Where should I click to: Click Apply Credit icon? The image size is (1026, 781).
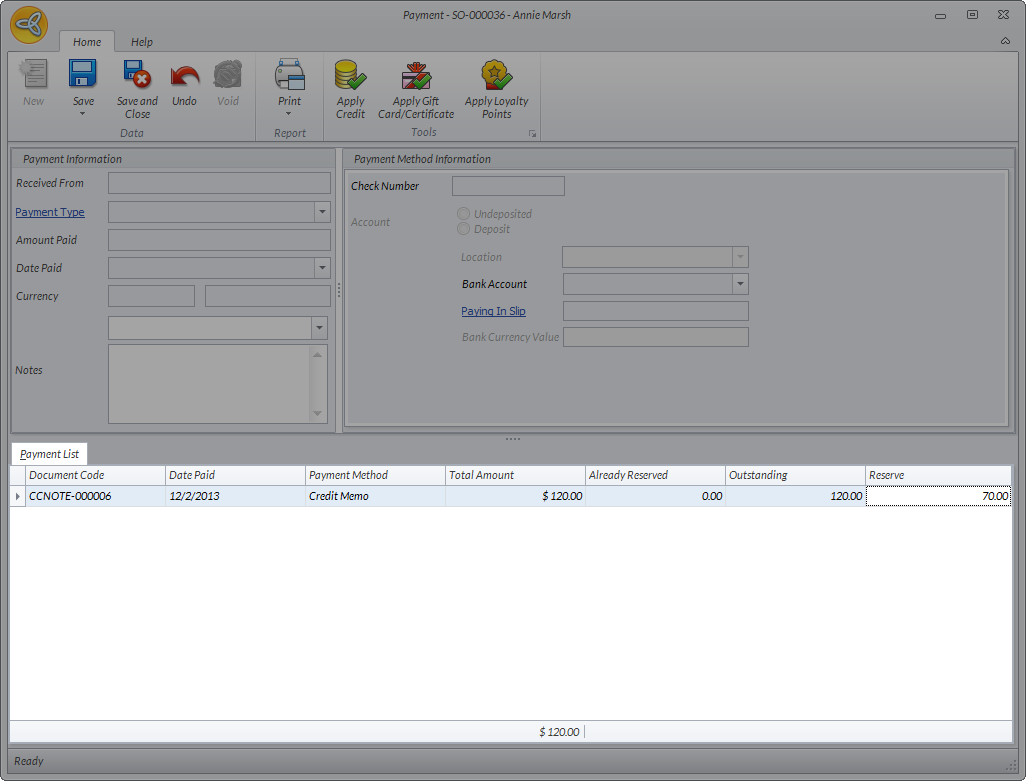[x=350, y=76]
